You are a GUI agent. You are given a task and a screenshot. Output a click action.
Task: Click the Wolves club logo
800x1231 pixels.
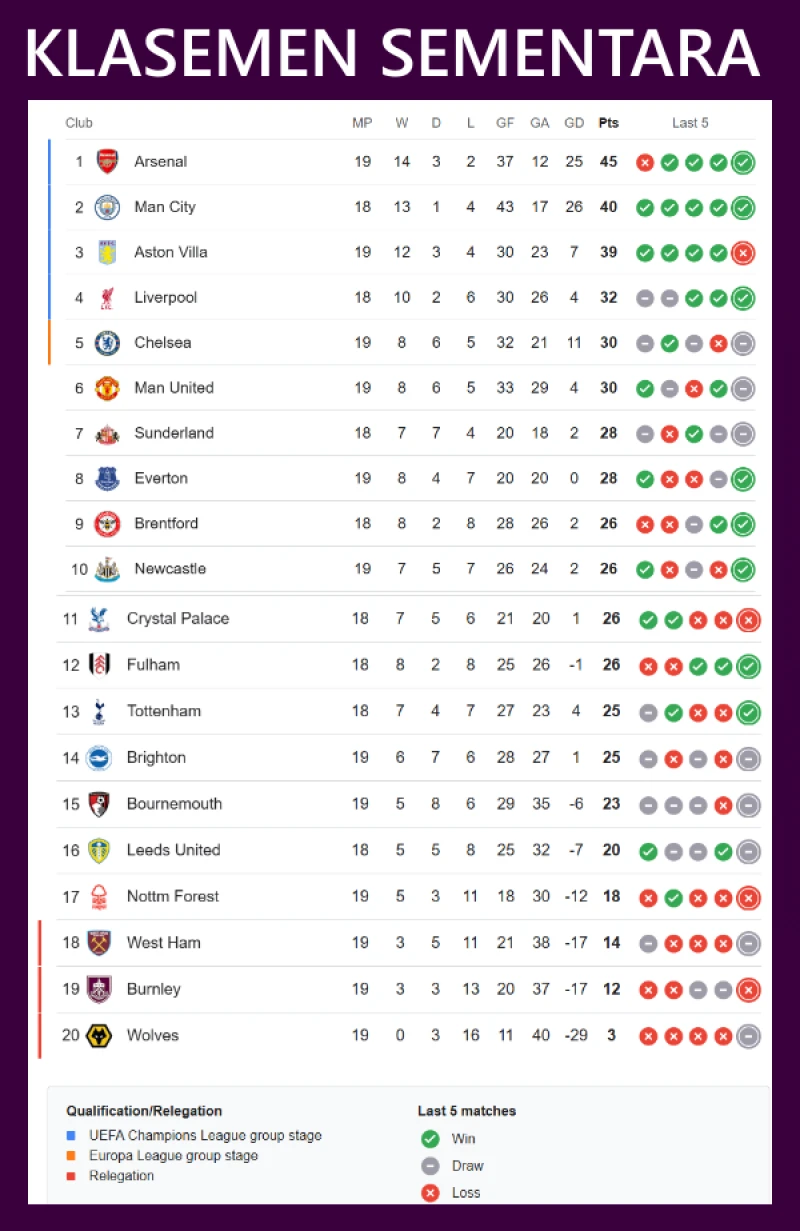coord(99,1036)
